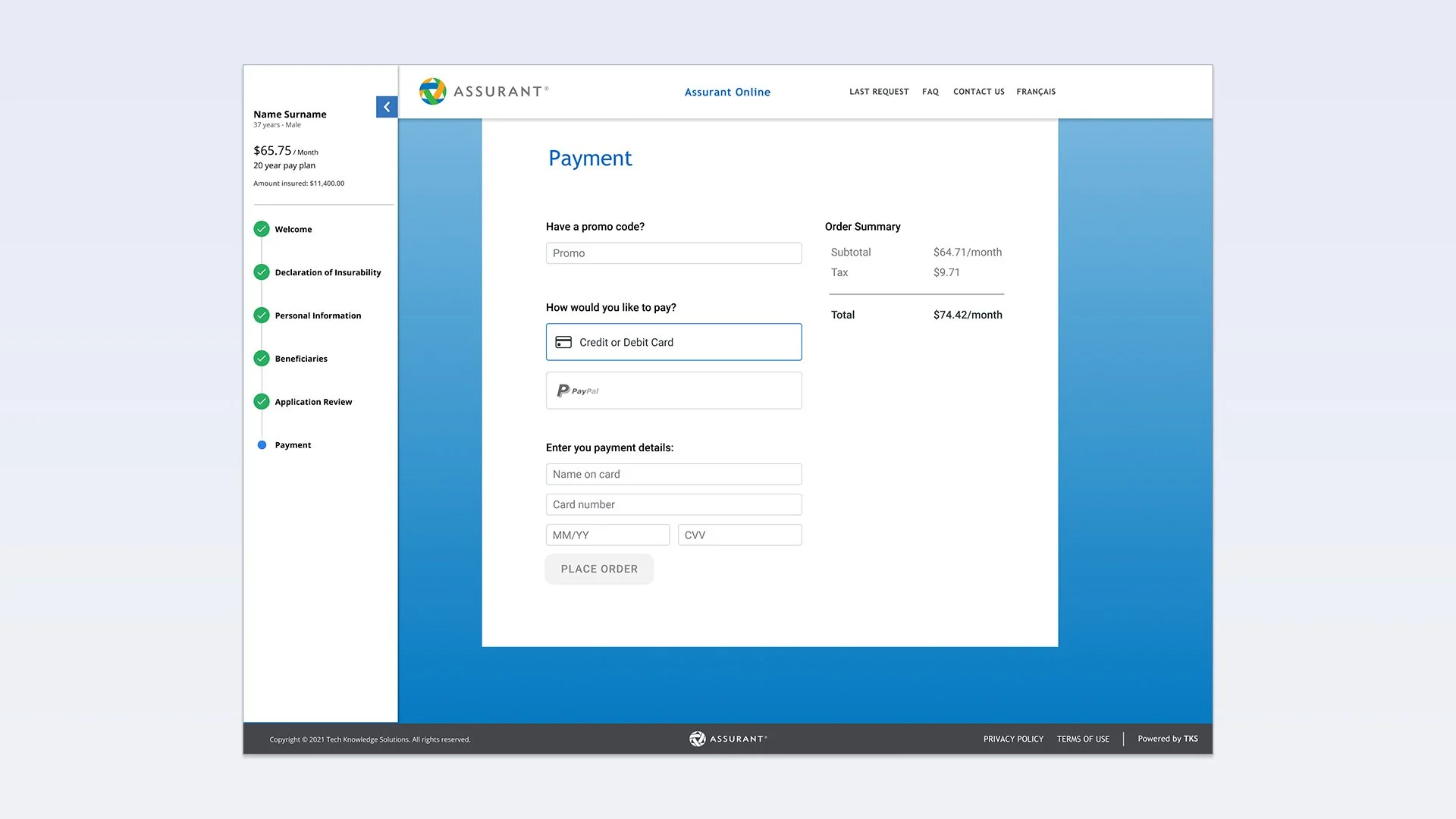Click the Declaration of Insurability checkmark icon
This screenshot has width=1456, height=819.
tap(262, 272)
